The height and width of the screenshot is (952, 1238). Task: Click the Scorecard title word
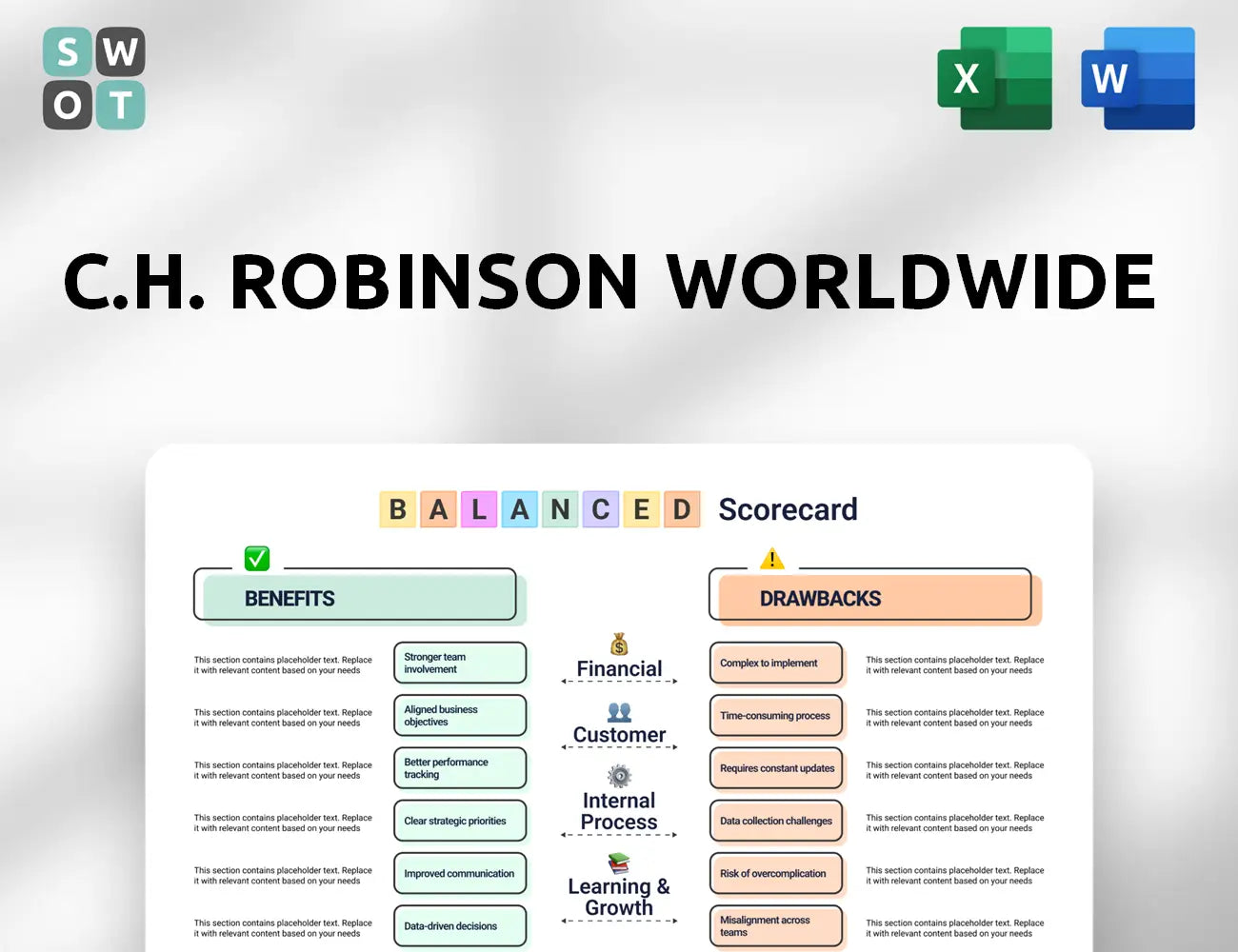(x=788, y=509)
